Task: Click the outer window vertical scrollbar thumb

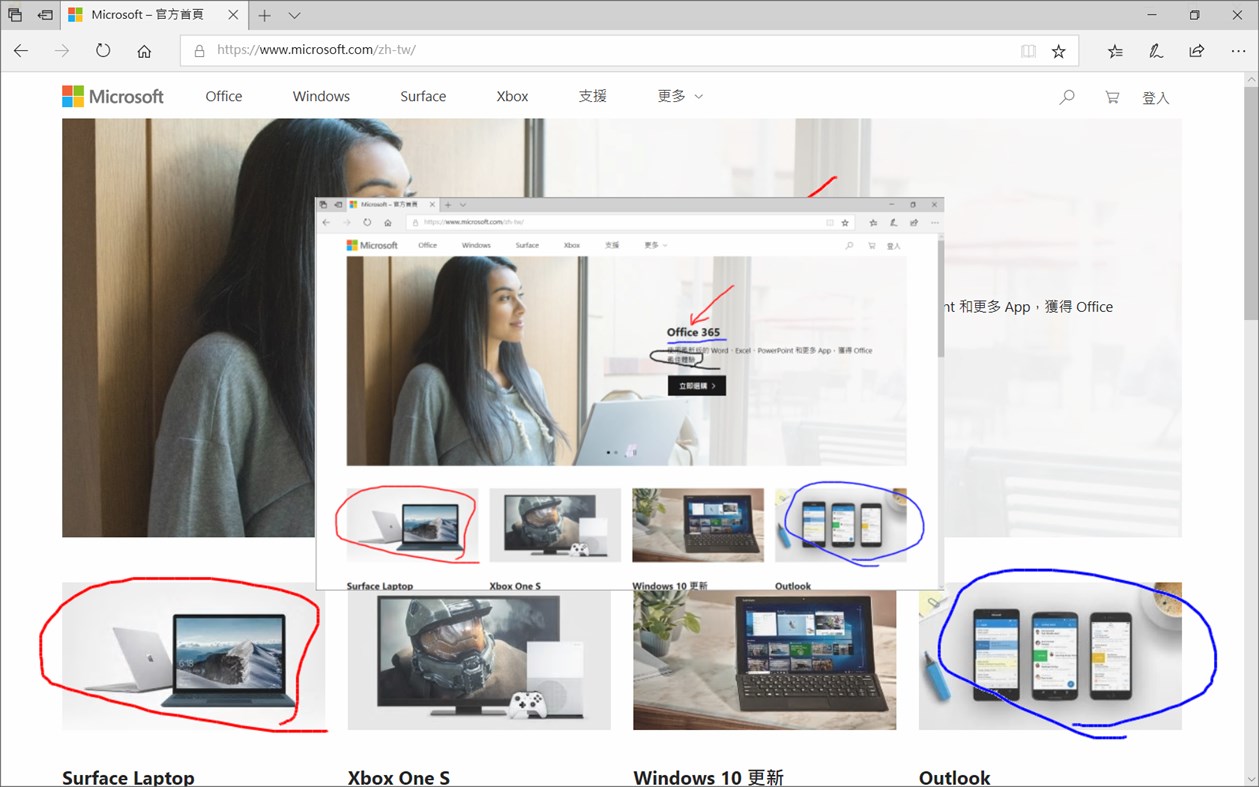Action: coord(1250,205)
